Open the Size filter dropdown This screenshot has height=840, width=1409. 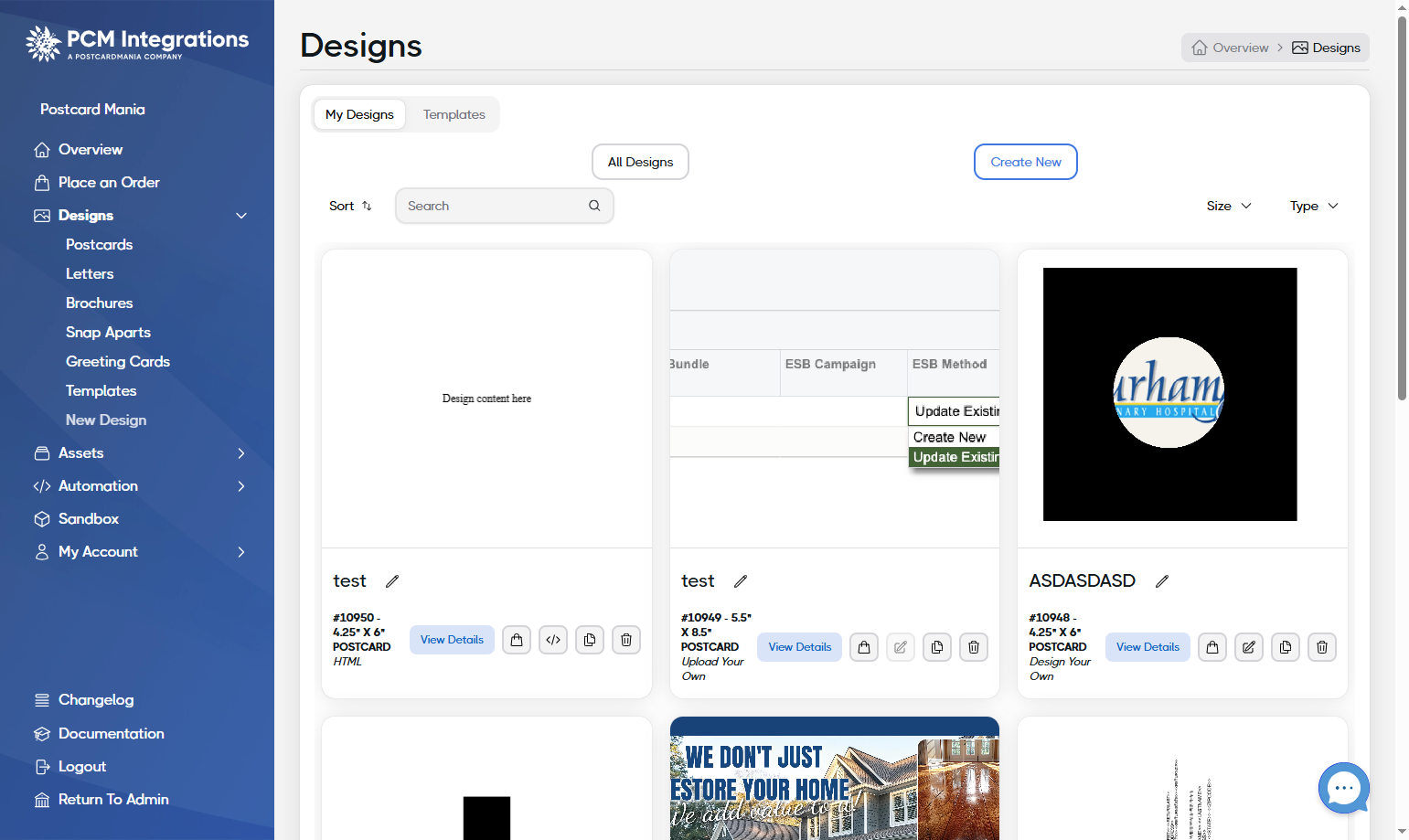point(1229,206)
